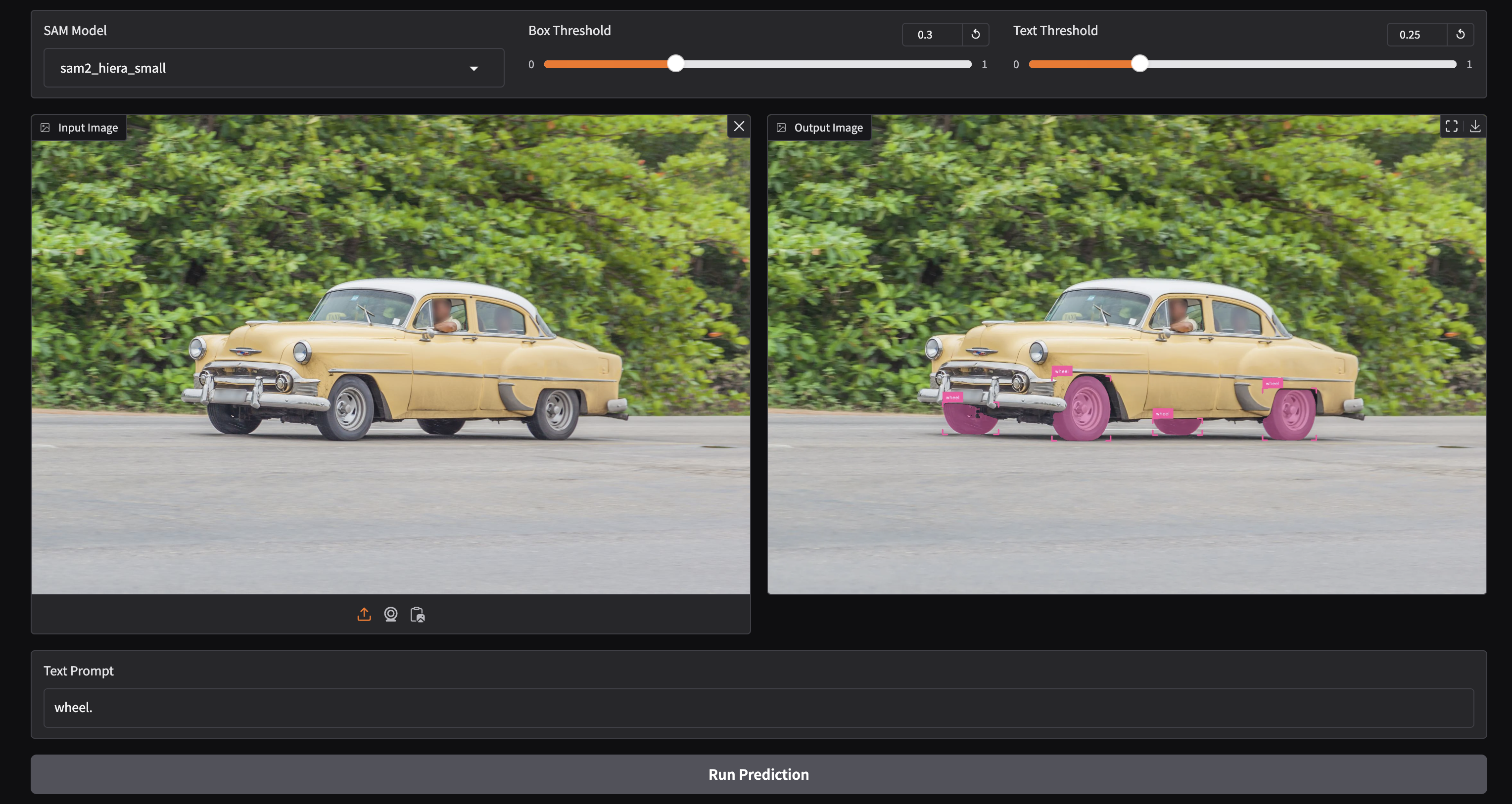Click the Box Threshold slider handle

pos(675,64)
